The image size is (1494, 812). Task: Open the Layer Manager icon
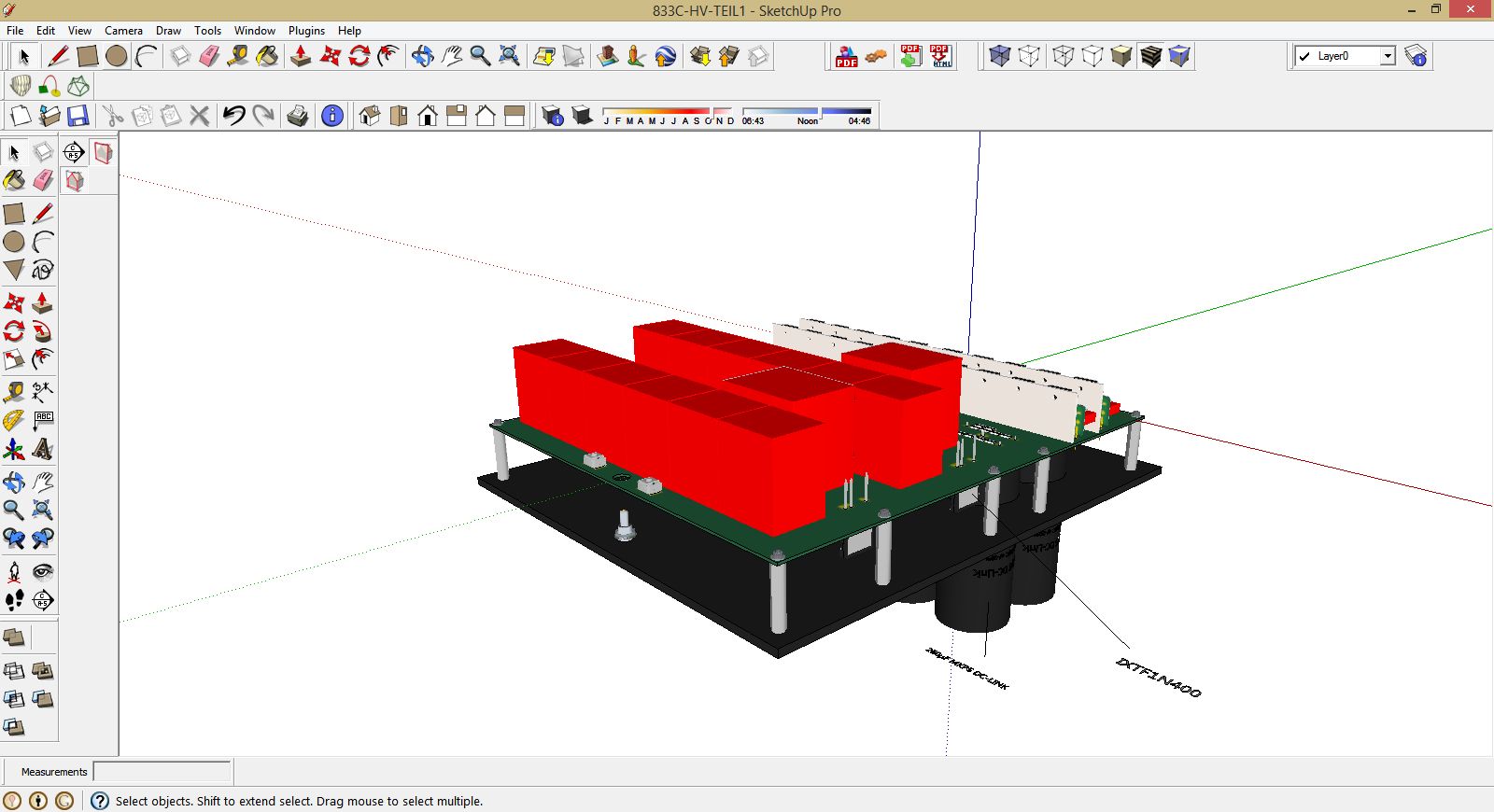[x=1416, y=56]
